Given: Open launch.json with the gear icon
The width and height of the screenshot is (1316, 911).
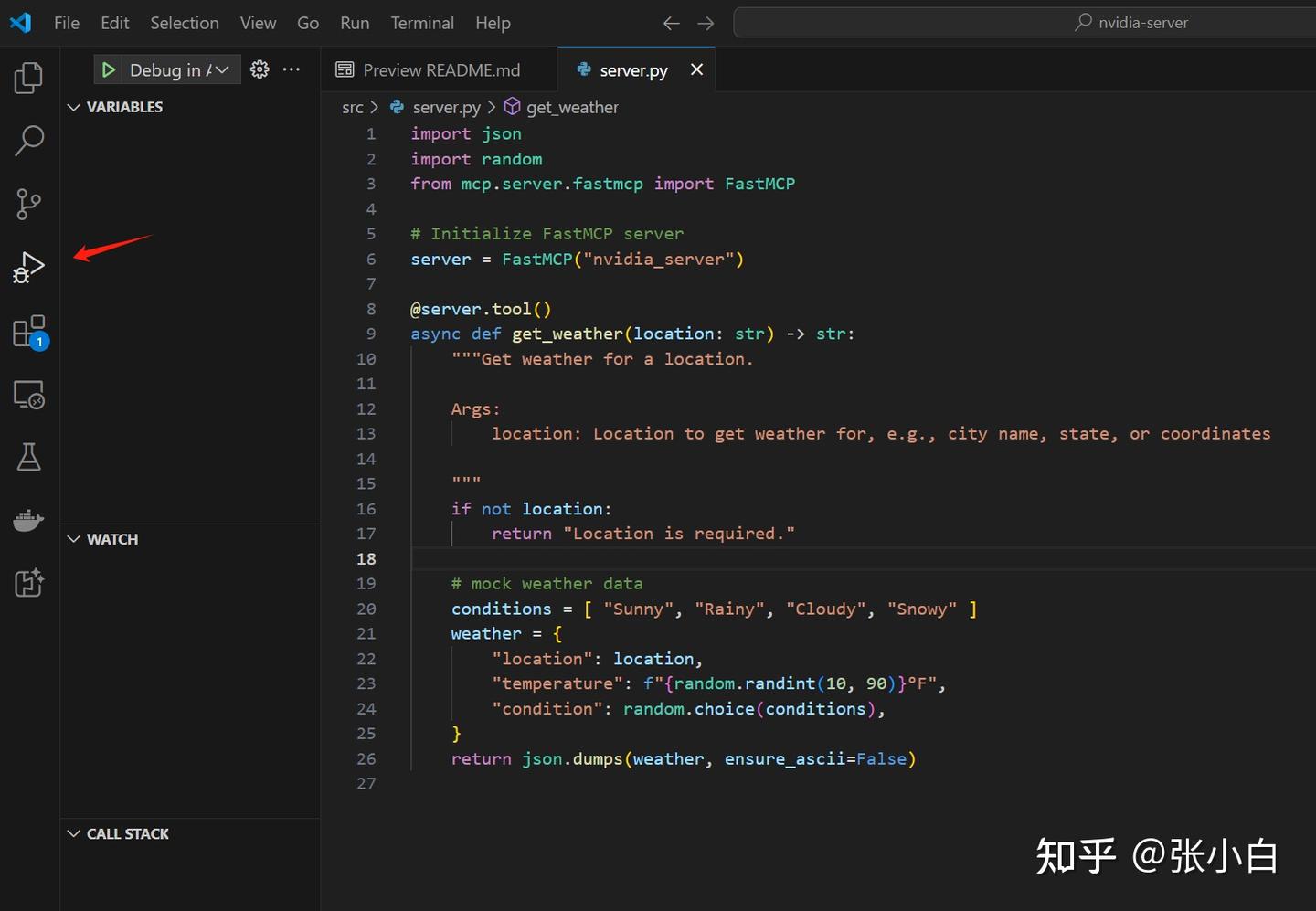Looking at the screenshot, I should [260, 69].
